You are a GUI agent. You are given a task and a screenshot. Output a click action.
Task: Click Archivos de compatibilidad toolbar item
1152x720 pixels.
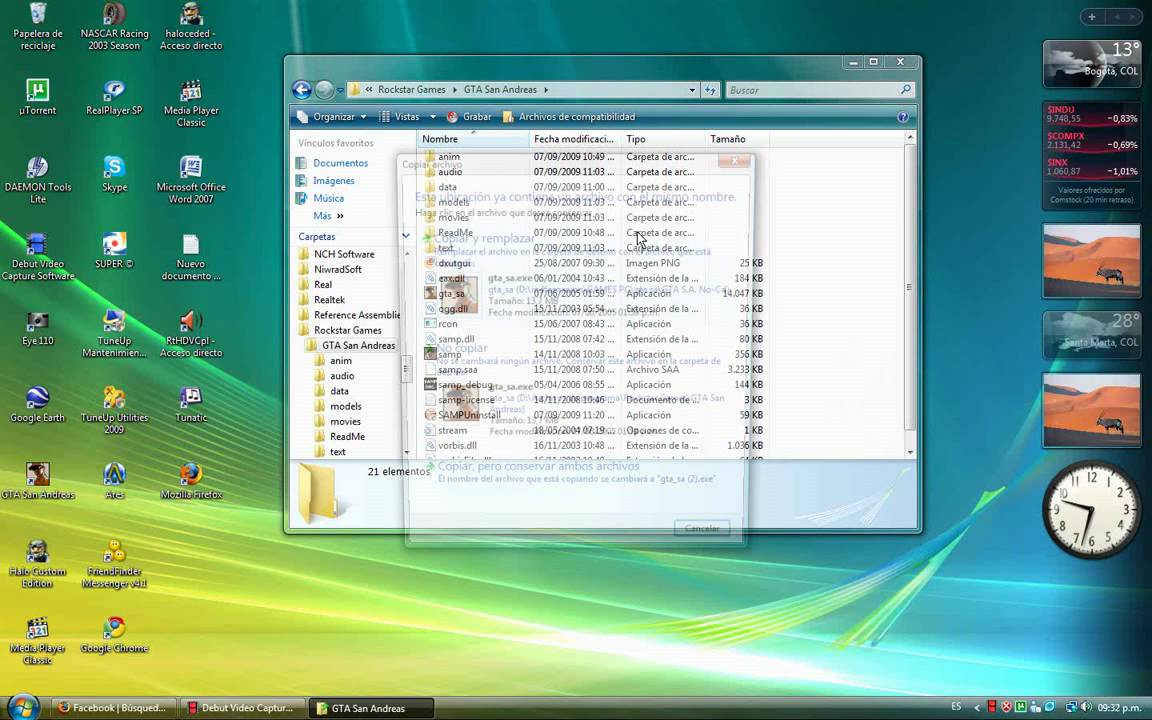tap(569, 117)
